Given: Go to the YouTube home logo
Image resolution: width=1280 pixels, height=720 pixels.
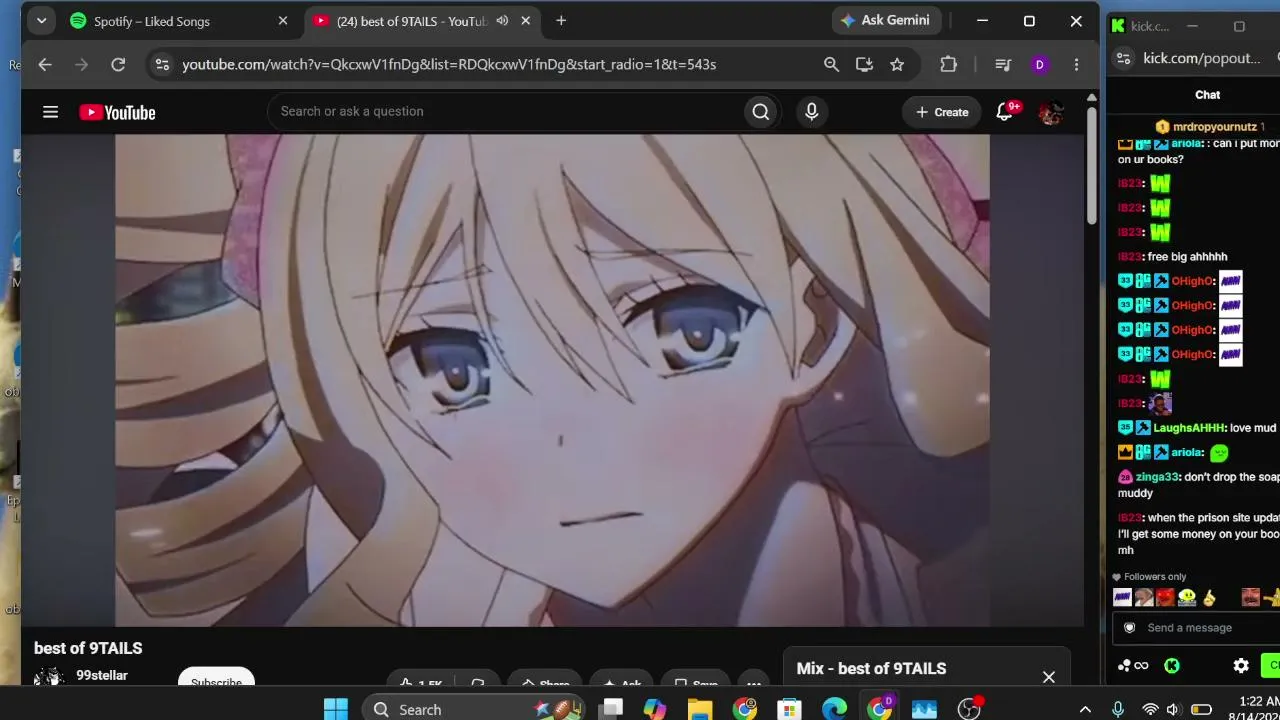Looking at the screenshot, I should click(x=118, y=113).
